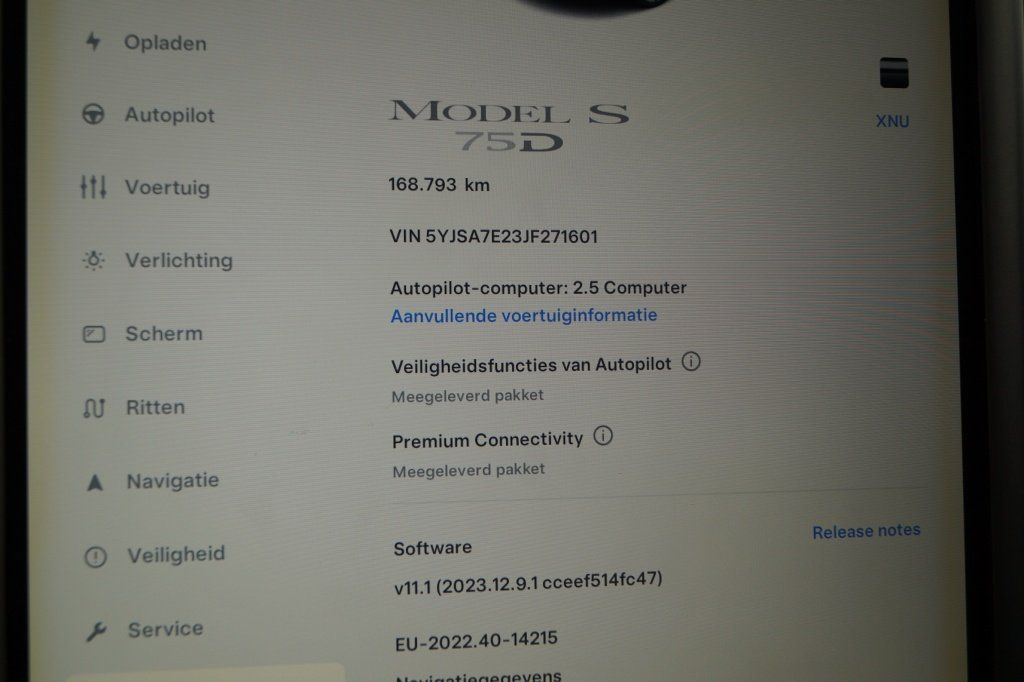Choose the Scherm display icon

(x=94, y=334)
